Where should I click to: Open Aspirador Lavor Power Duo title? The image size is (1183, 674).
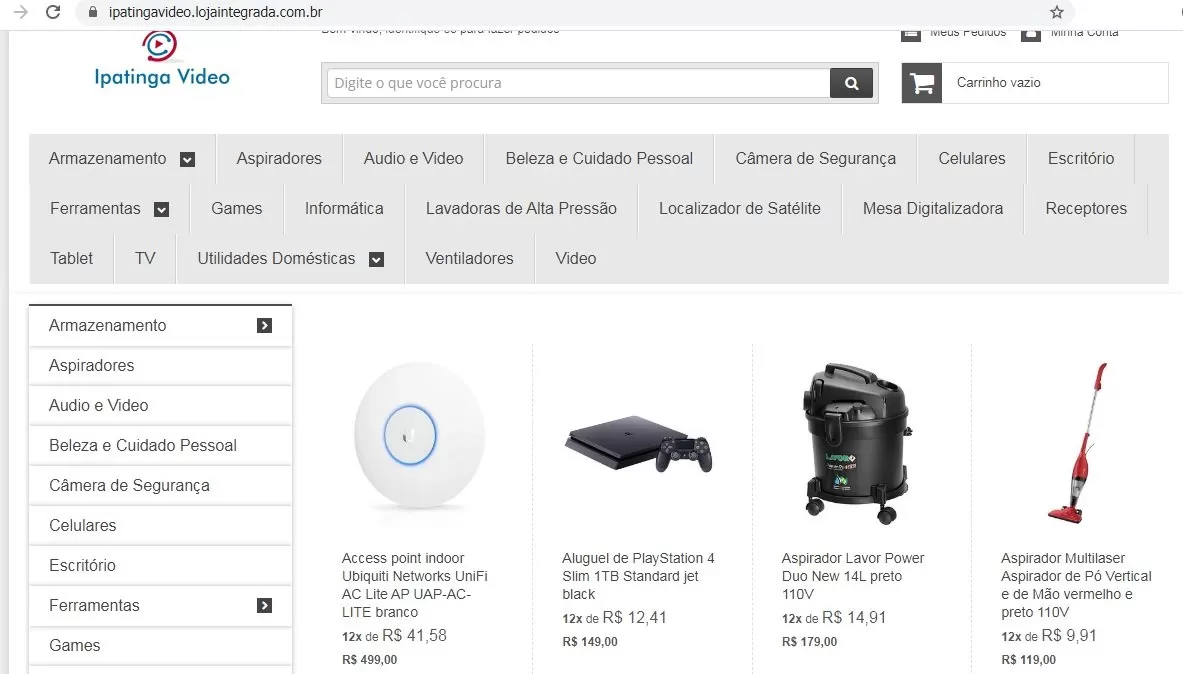[x=853, y=576]
